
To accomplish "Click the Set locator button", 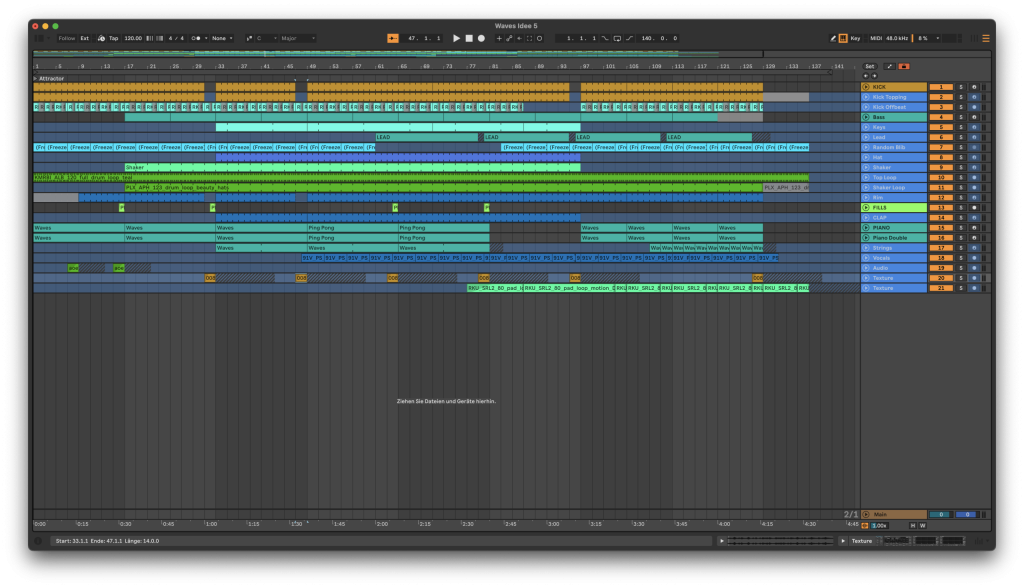I will 869,66.
